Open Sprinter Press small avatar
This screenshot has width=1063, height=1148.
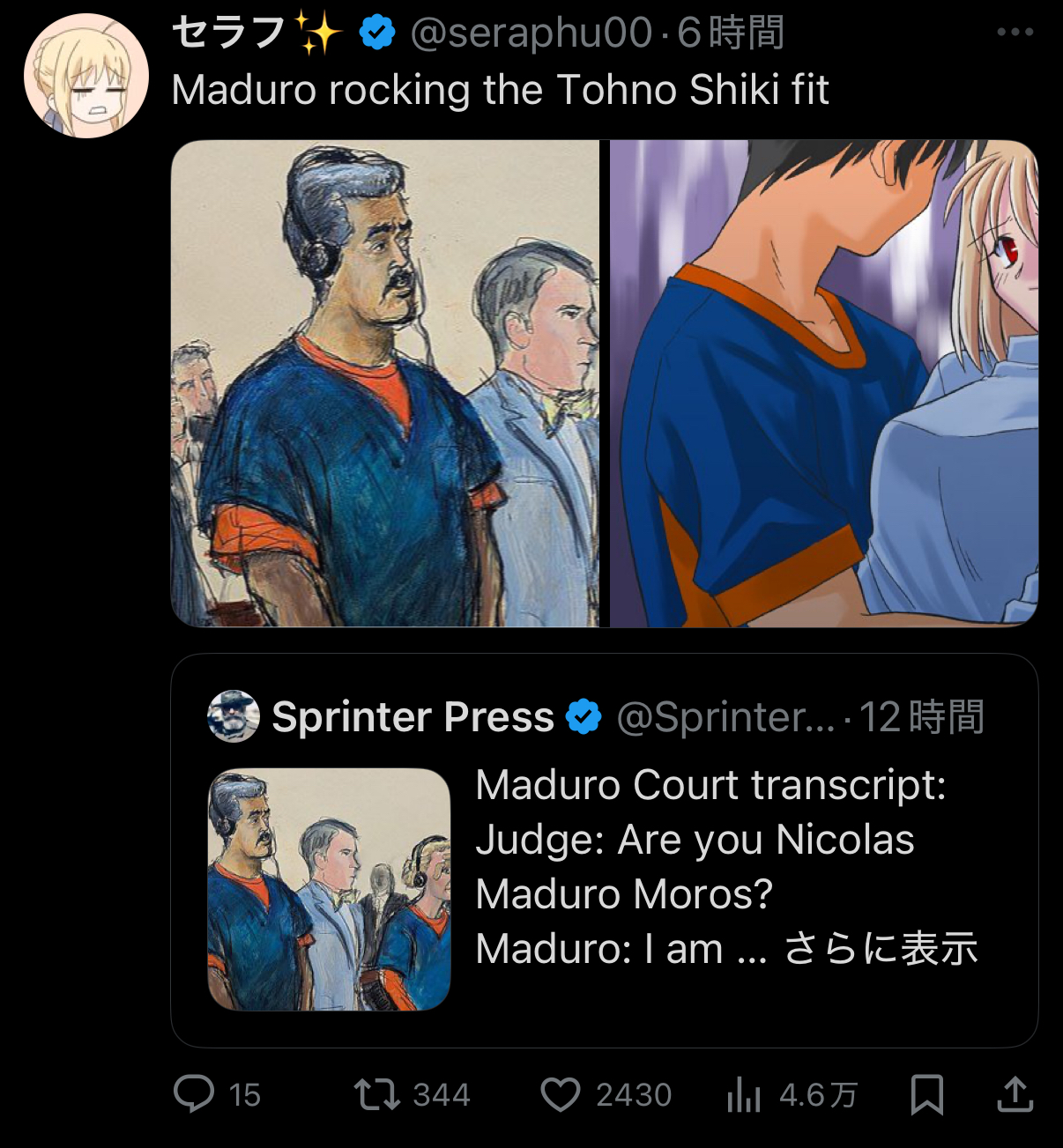[234, 716]
